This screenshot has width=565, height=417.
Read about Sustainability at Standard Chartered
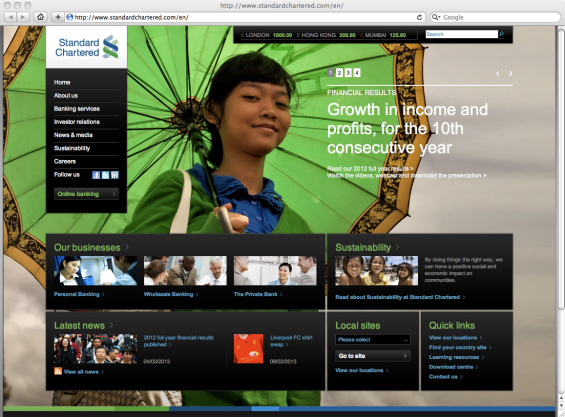400,297
